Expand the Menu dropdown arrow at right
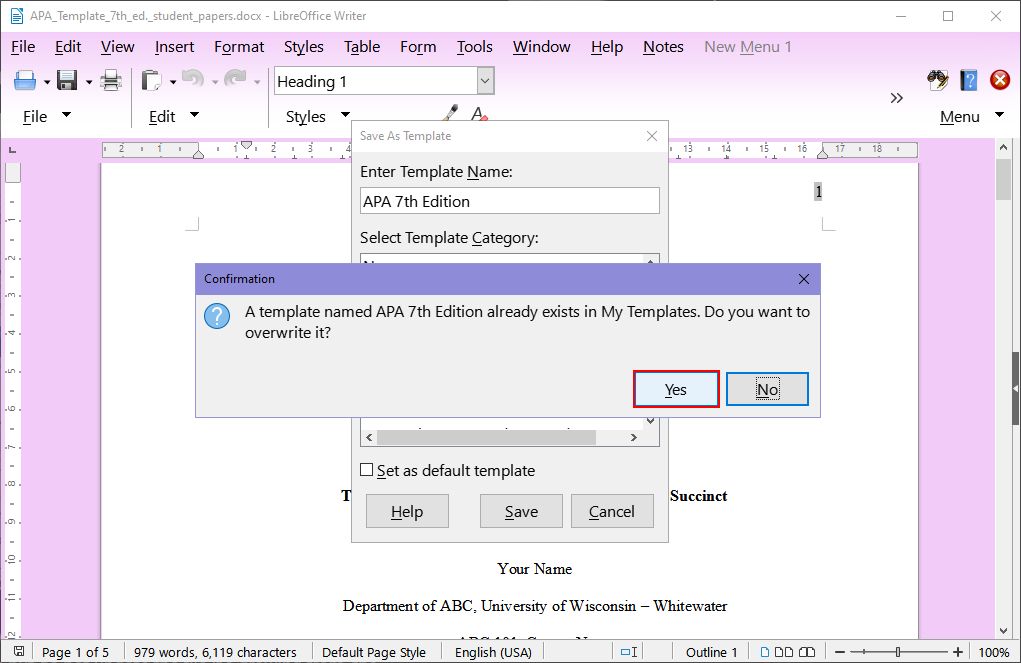 pos(999,115)
